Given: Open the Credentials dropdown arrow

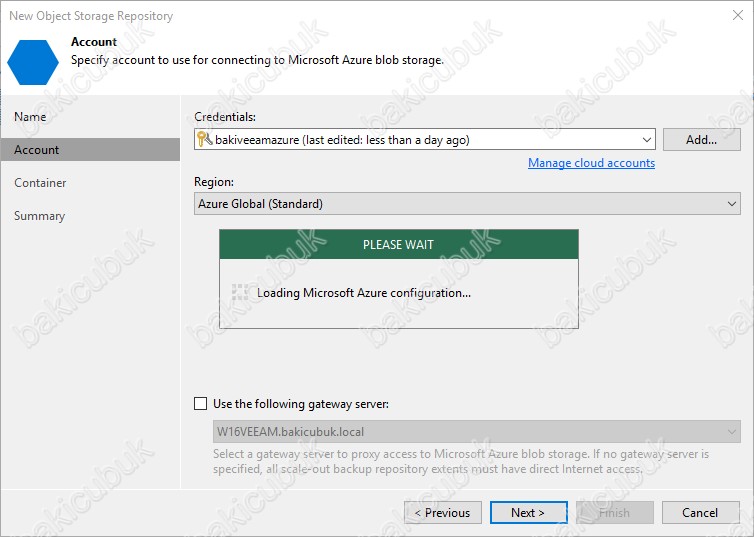Looking at the screenshot, I should click(646, 140).
